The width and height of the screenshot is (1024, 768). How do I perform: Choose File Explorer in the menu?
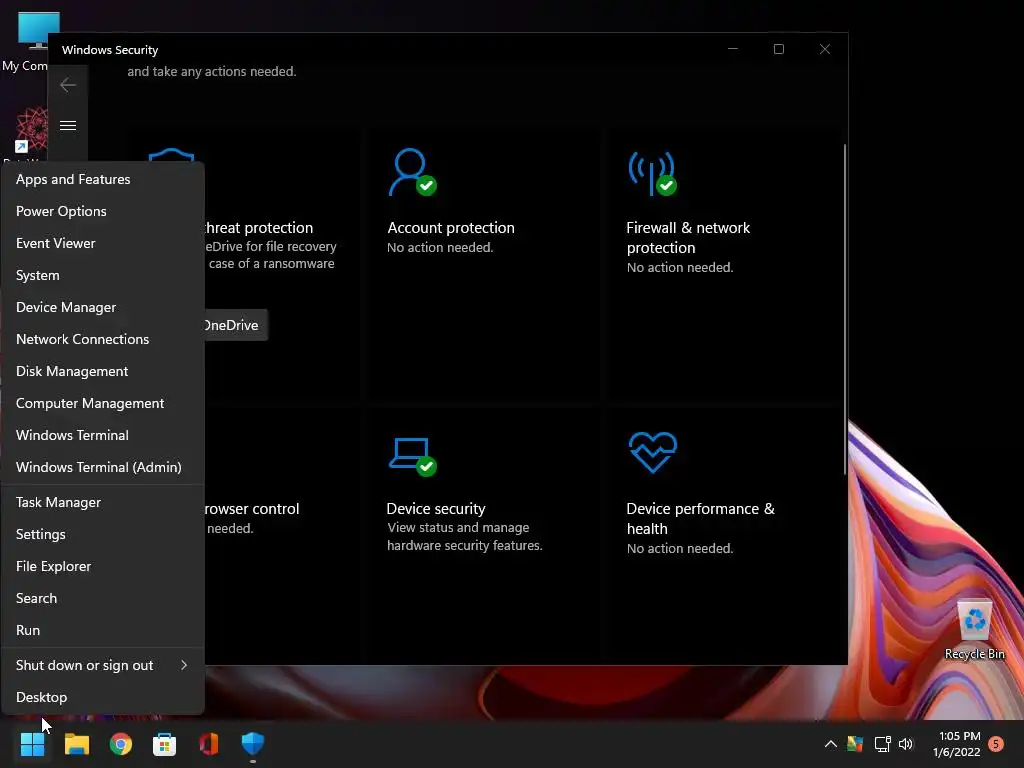click(103, 566)
